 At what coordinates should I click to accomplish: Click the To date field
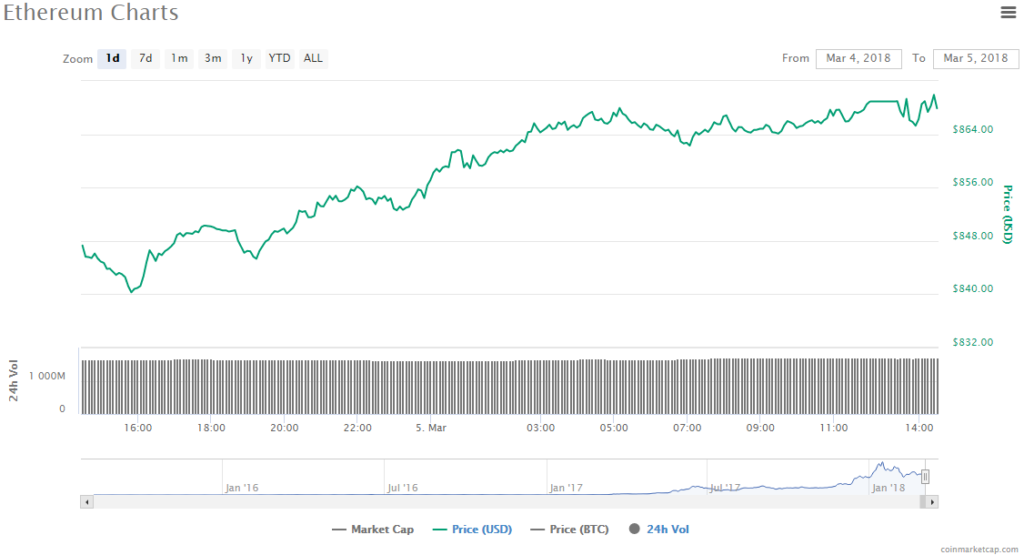coord(975,58)
